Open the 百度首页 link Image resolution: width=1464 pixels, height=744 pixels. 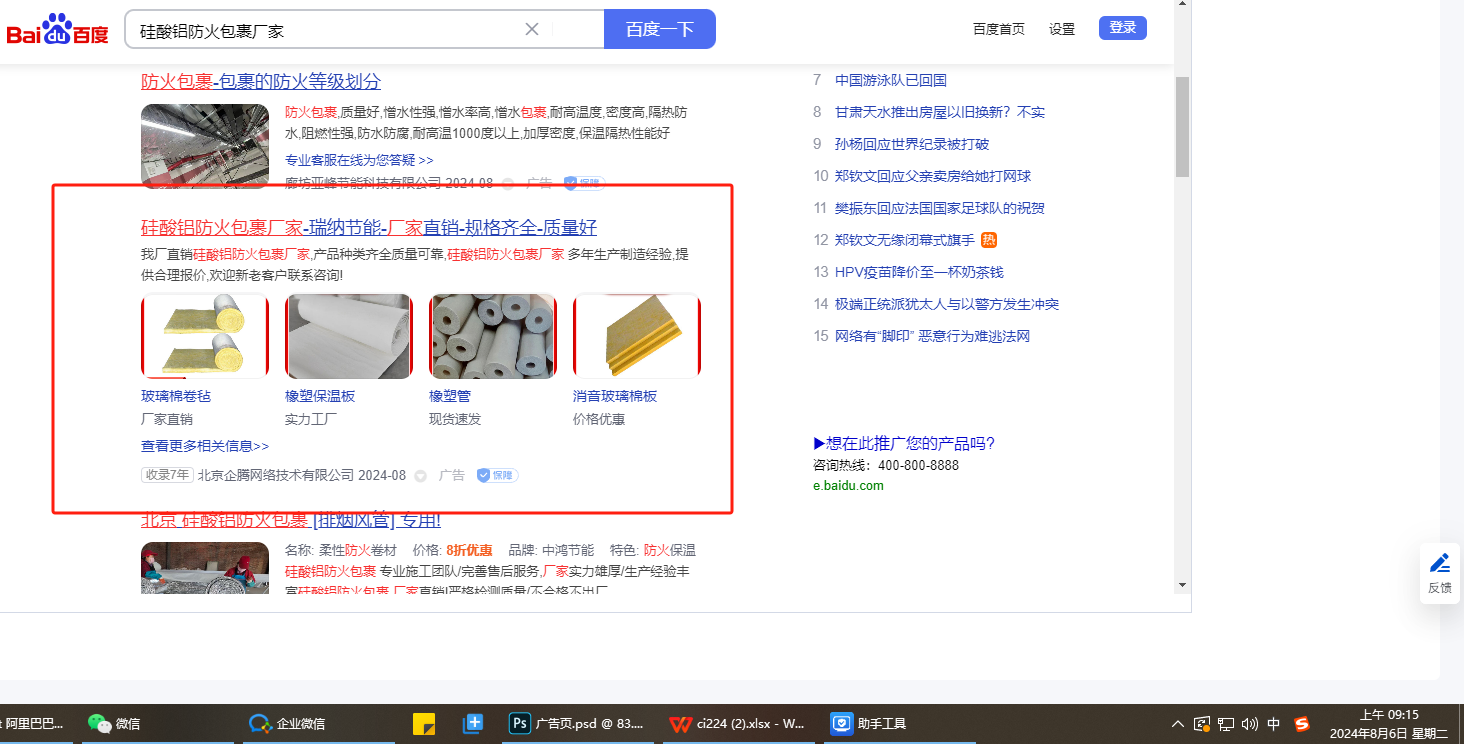[x=999, y=29]
